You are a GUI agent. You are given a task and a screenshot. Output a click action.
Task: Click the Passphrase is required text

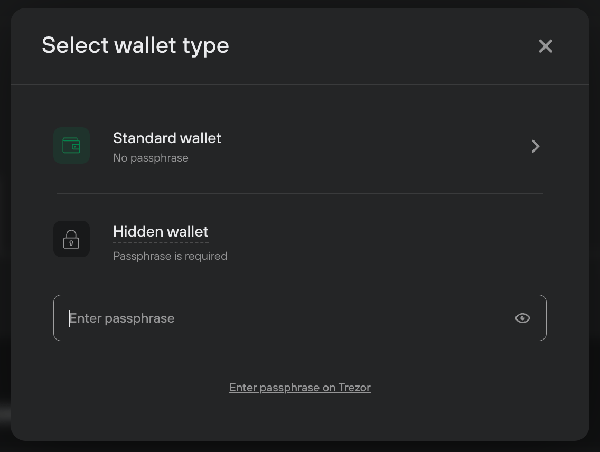pos(170,256)
